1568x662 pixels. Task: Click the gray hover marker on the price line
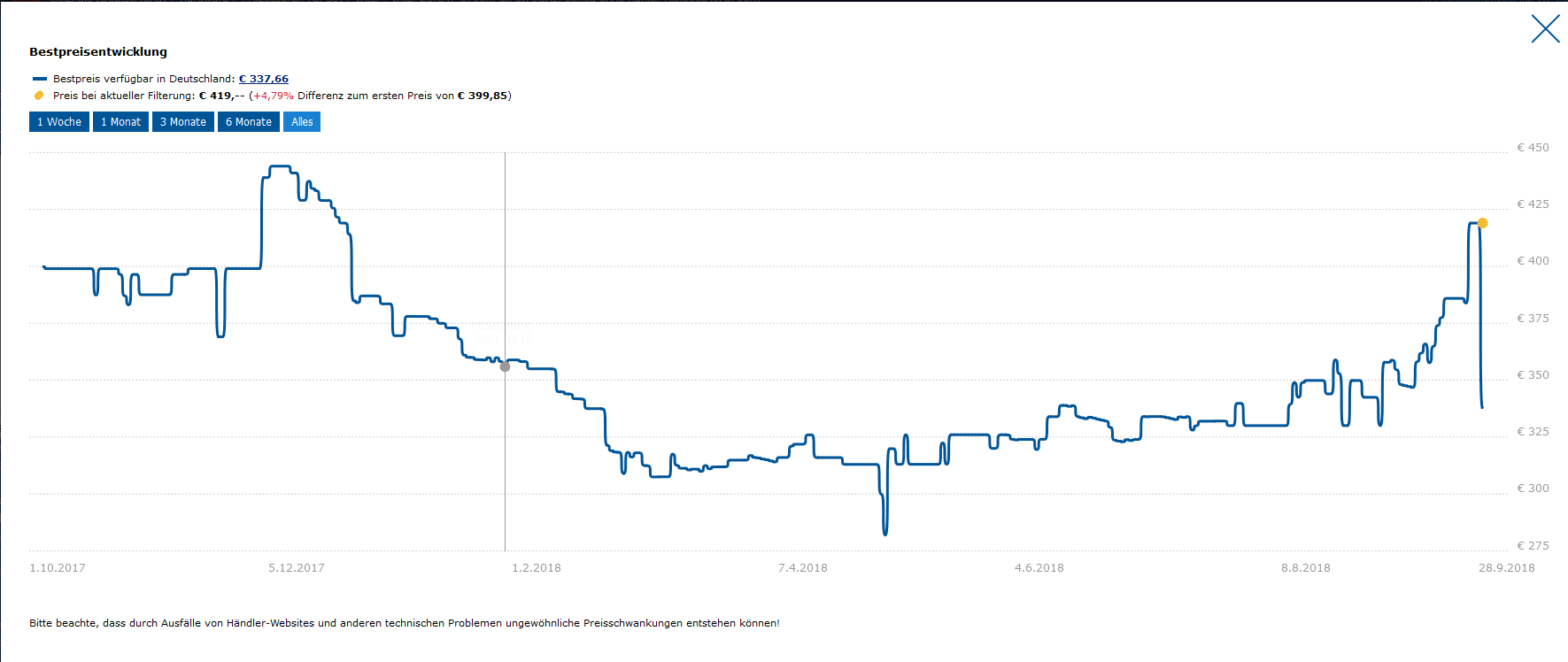[505, 366]
